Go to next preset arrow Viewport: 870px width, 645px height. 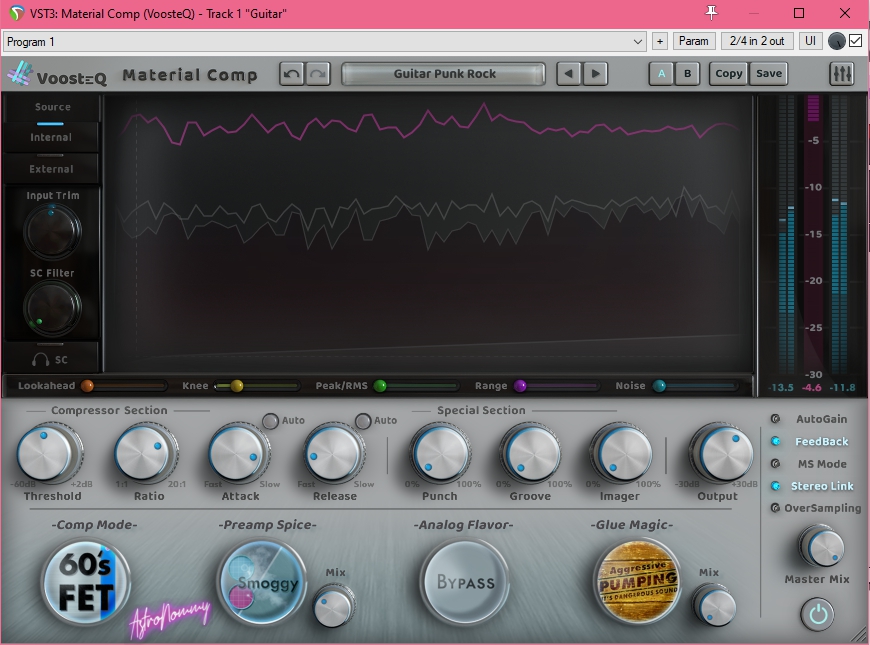(x=595, y=74)
